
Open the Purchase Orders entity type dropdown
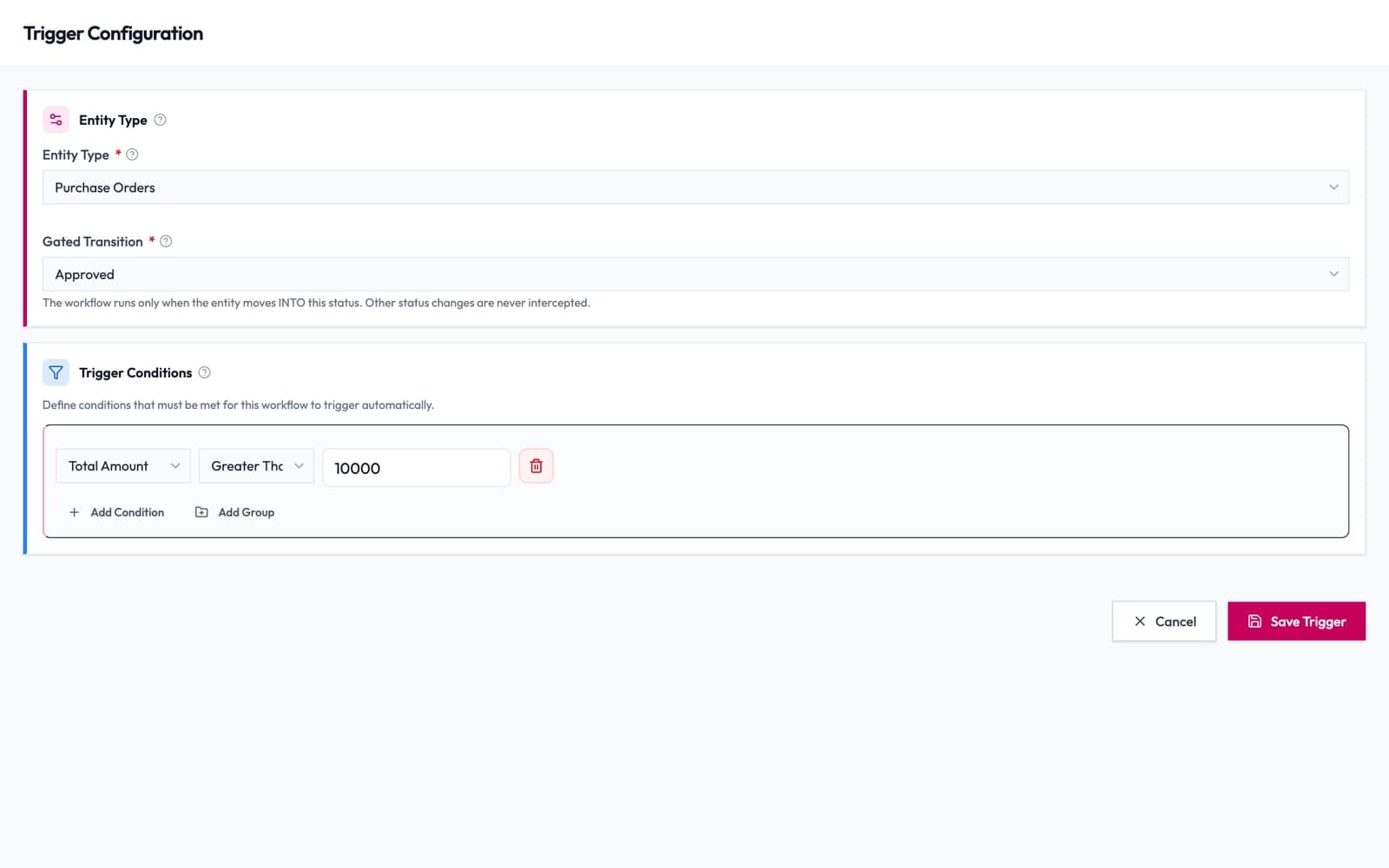pyautogui.click(x=695, y=187)
